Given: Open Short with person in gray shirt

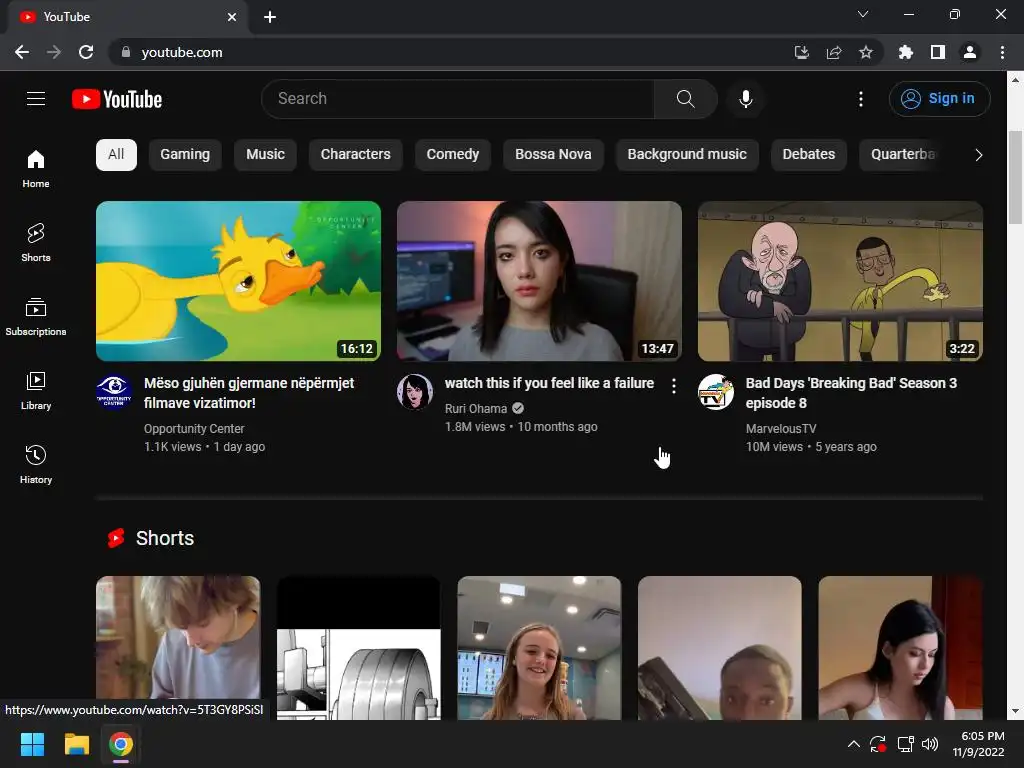Looking at the screenshot, I should (x=178, y=648).
